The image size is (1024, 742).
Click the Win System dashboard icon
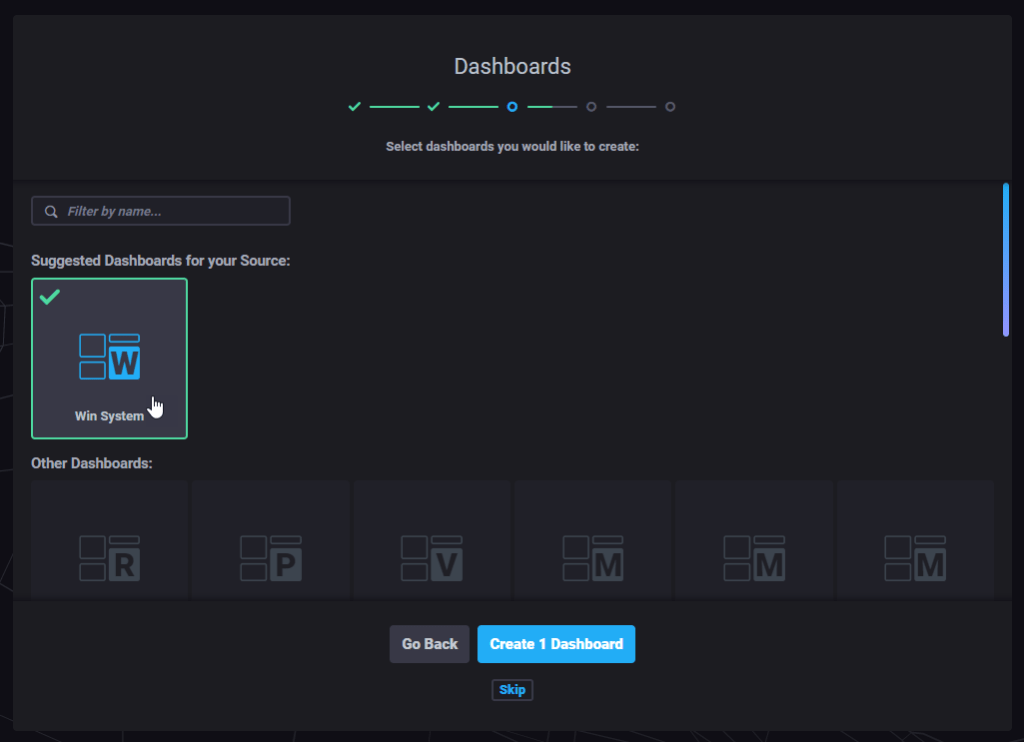(109, 357)
